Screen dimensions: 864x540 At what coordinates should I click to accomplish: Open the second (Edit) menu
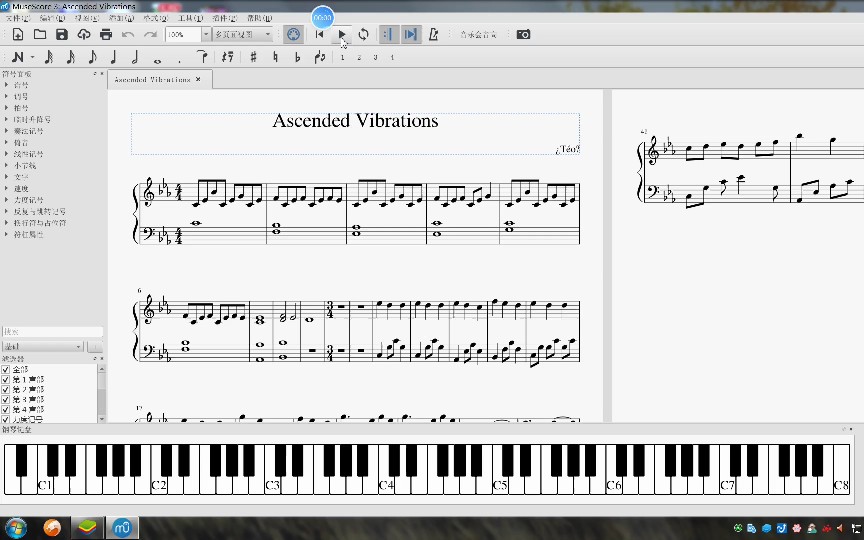point(52,18)
